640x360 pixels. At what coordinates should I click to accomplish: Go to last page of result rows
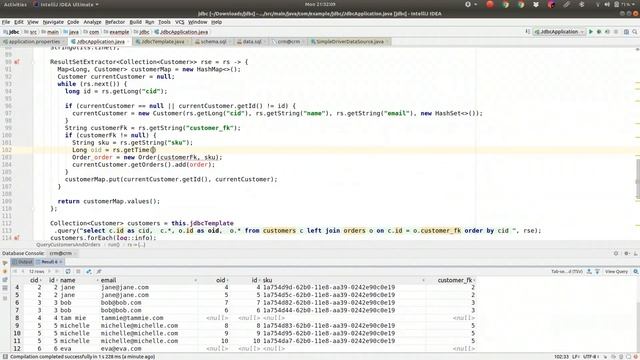57,271
